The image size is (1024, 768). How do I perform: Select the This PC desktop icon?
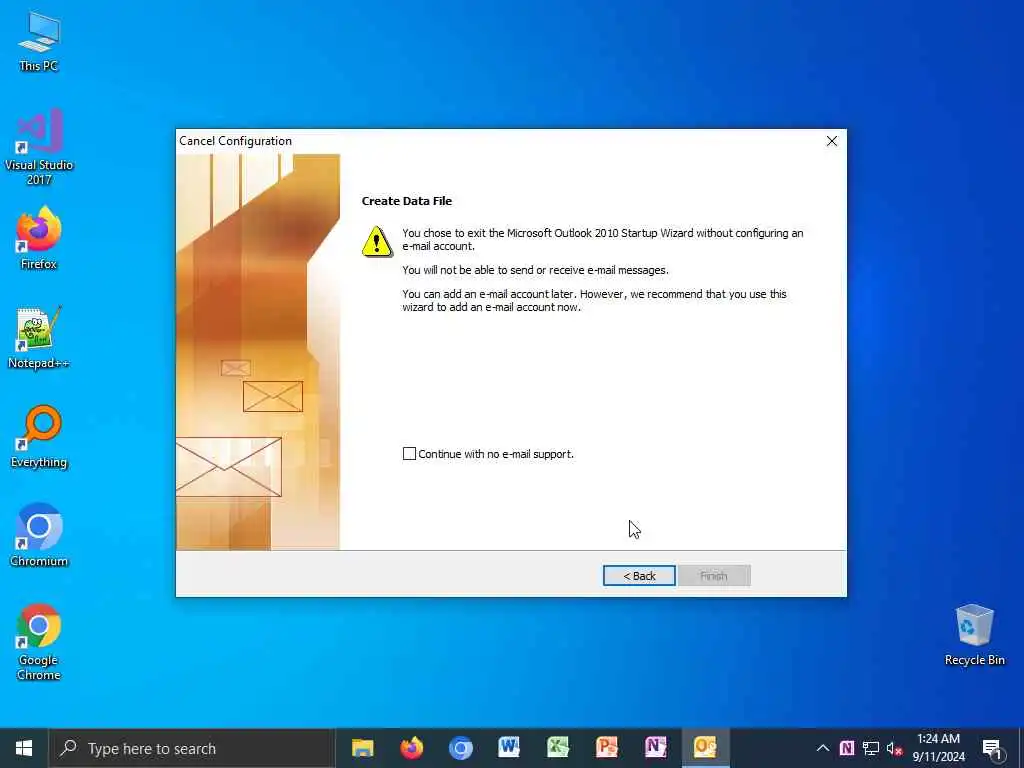coord(39,41)
